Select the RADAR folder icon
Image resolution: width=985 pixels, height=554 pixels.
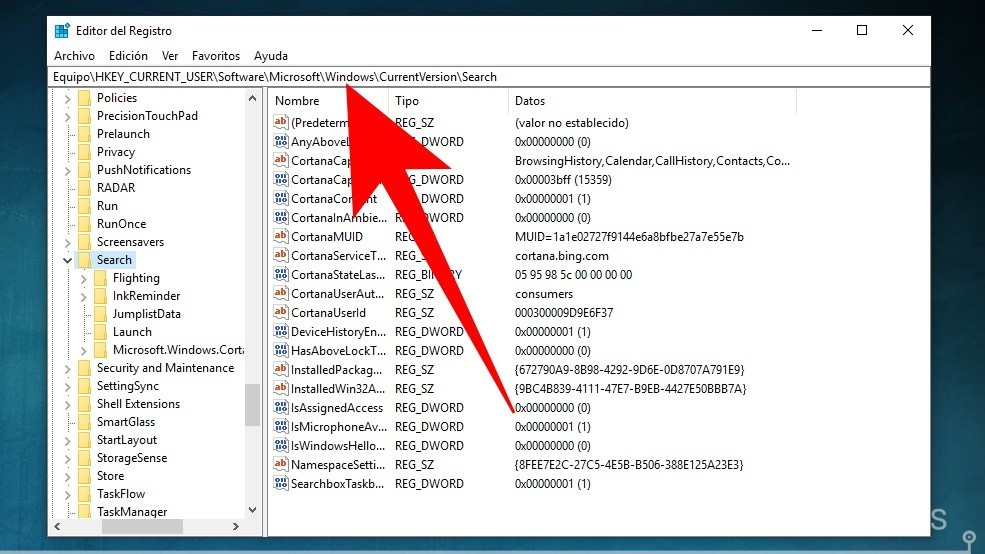[84, 188]
